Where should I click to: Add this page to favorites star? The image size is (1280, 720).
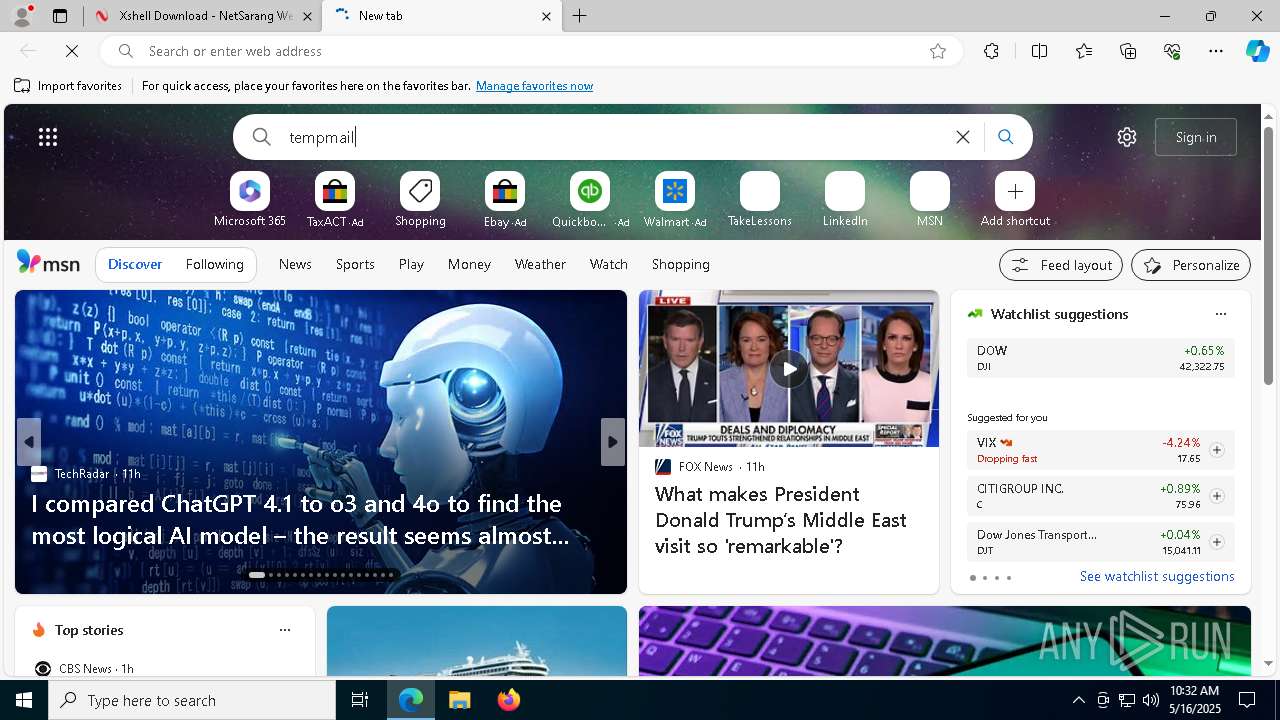tap(938, 51)
